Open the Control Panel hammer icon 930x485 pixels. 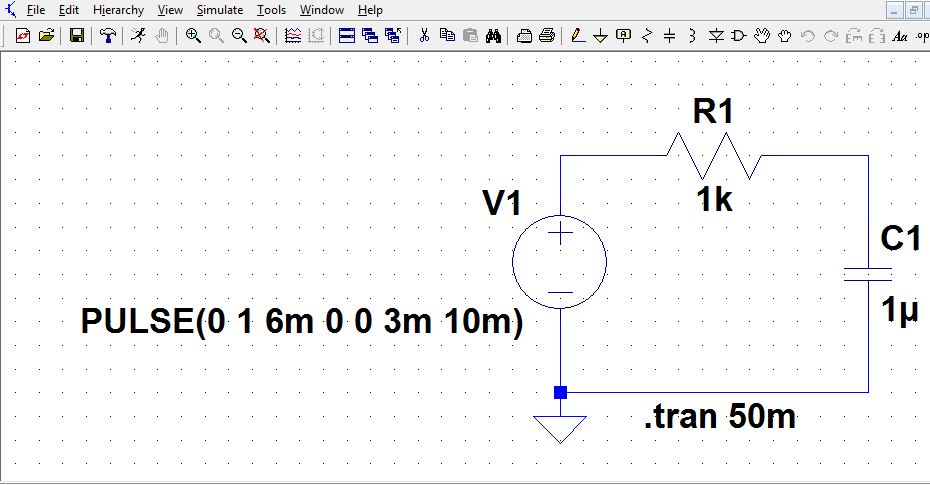(108, 36)
